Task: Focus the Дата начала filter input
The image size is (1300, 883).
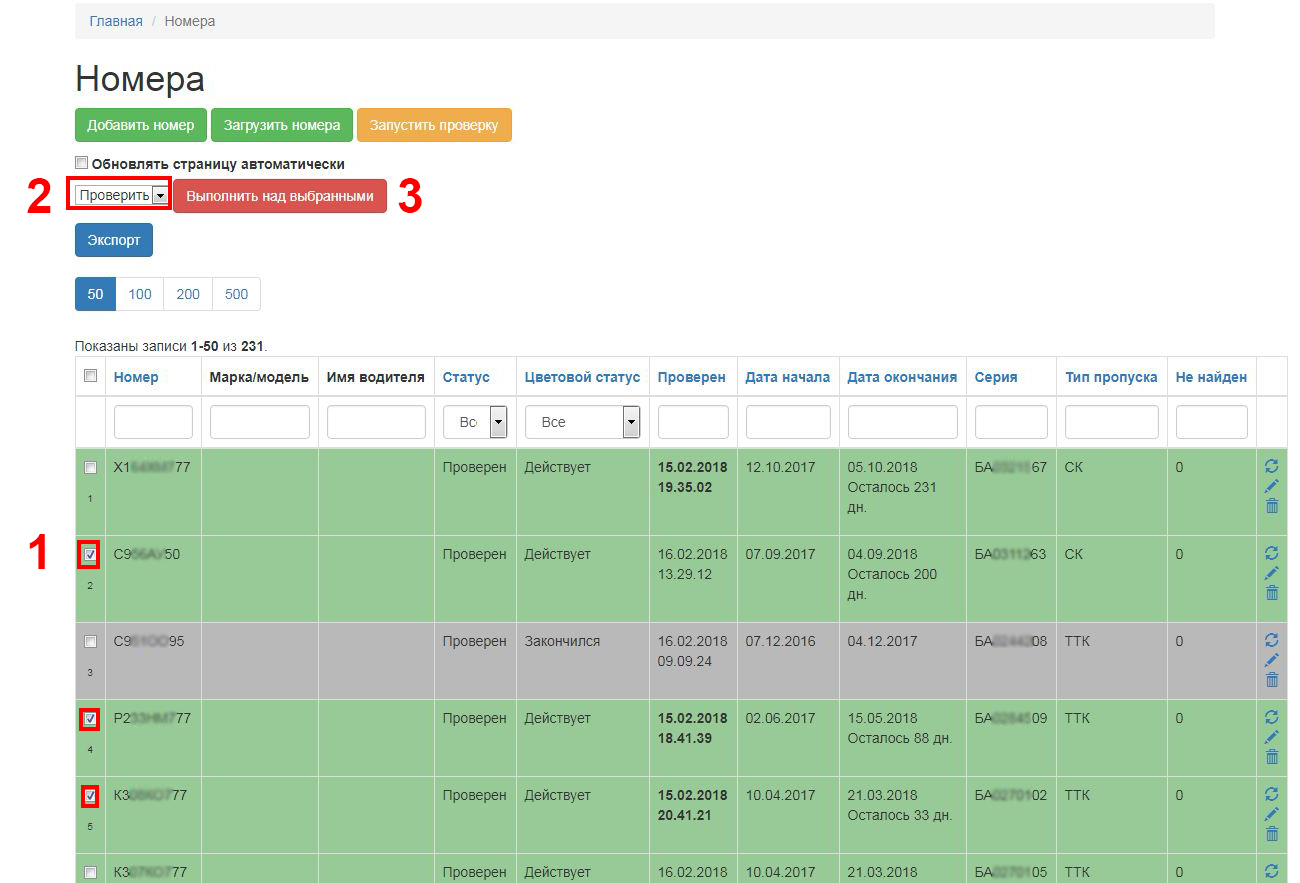Action: (788, 422)
